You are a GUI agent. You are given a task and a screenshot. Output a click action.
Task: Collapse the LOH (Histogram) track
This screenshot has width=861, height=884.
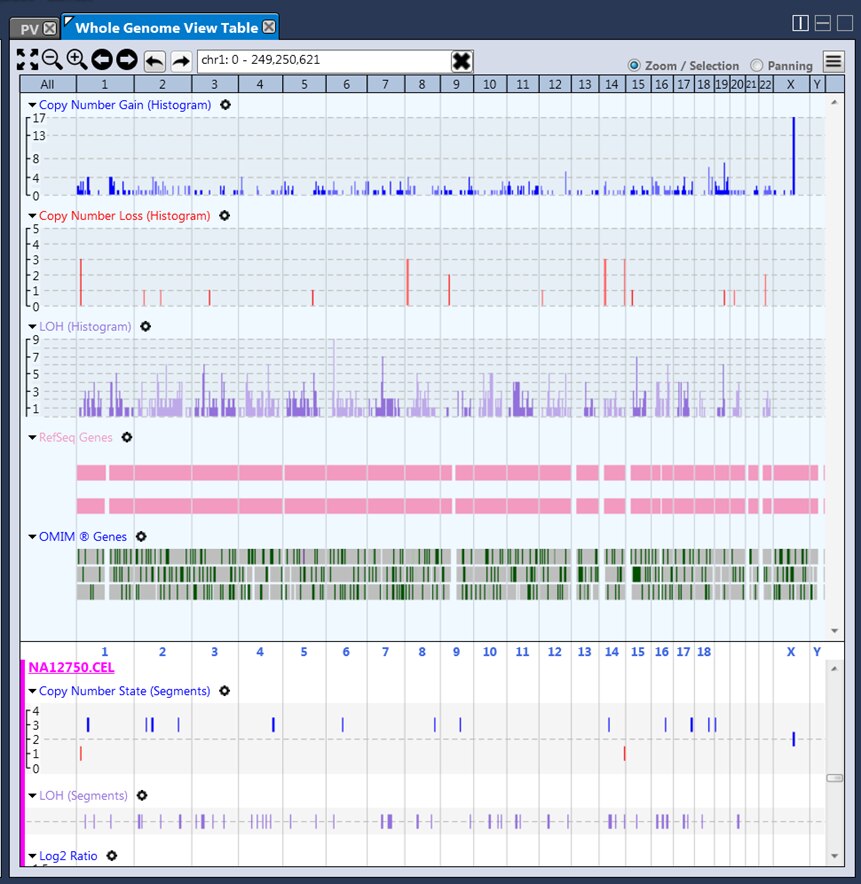[x=32, y=327]
